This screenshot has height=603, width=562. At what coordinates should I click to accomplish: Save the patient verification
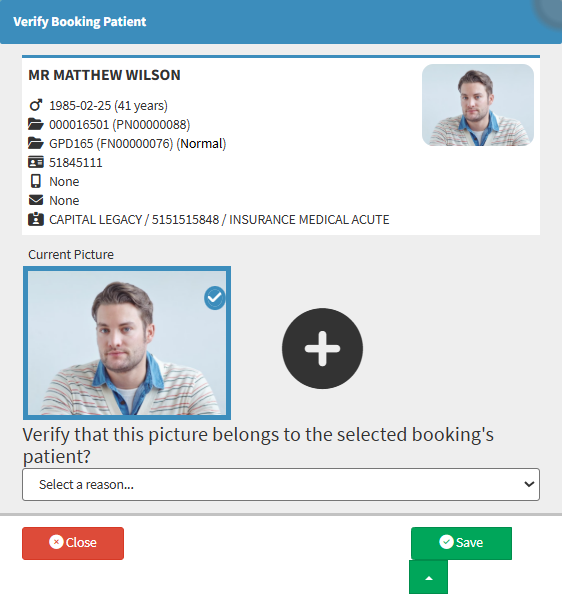click(x=461, y=543)
